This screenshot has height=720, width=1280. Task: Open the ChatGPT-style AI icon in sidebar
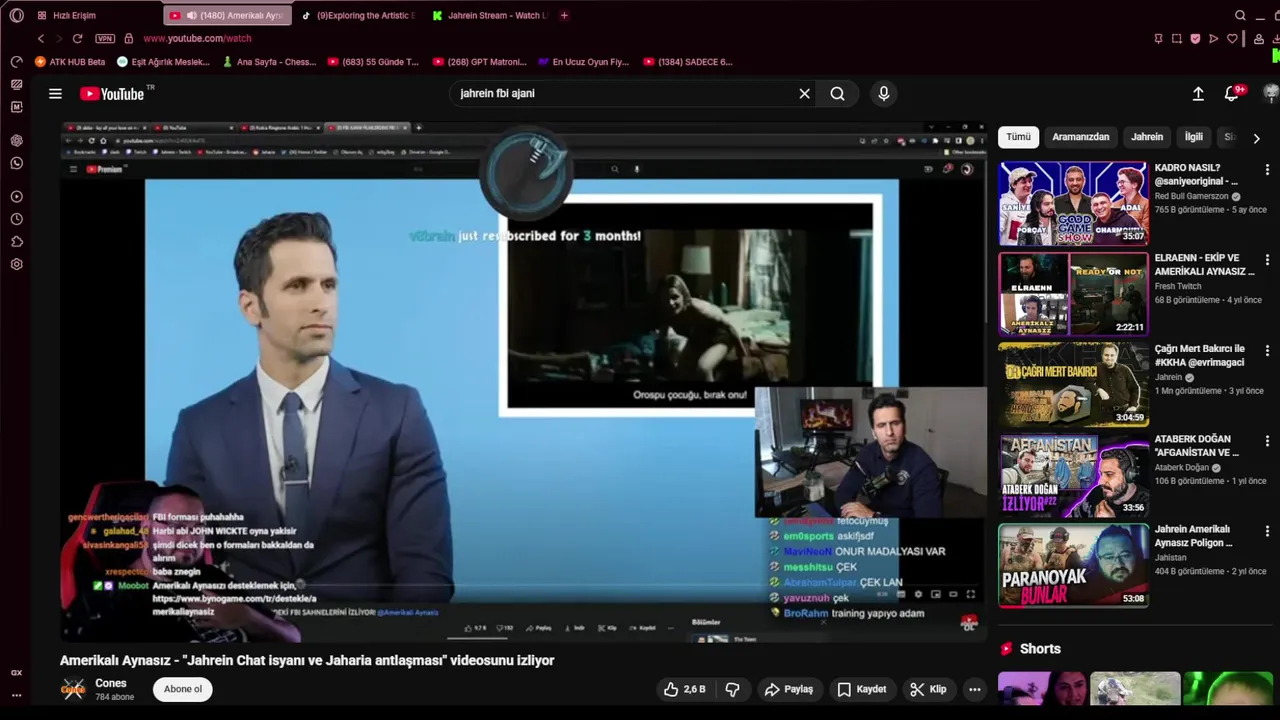point(16,140)
